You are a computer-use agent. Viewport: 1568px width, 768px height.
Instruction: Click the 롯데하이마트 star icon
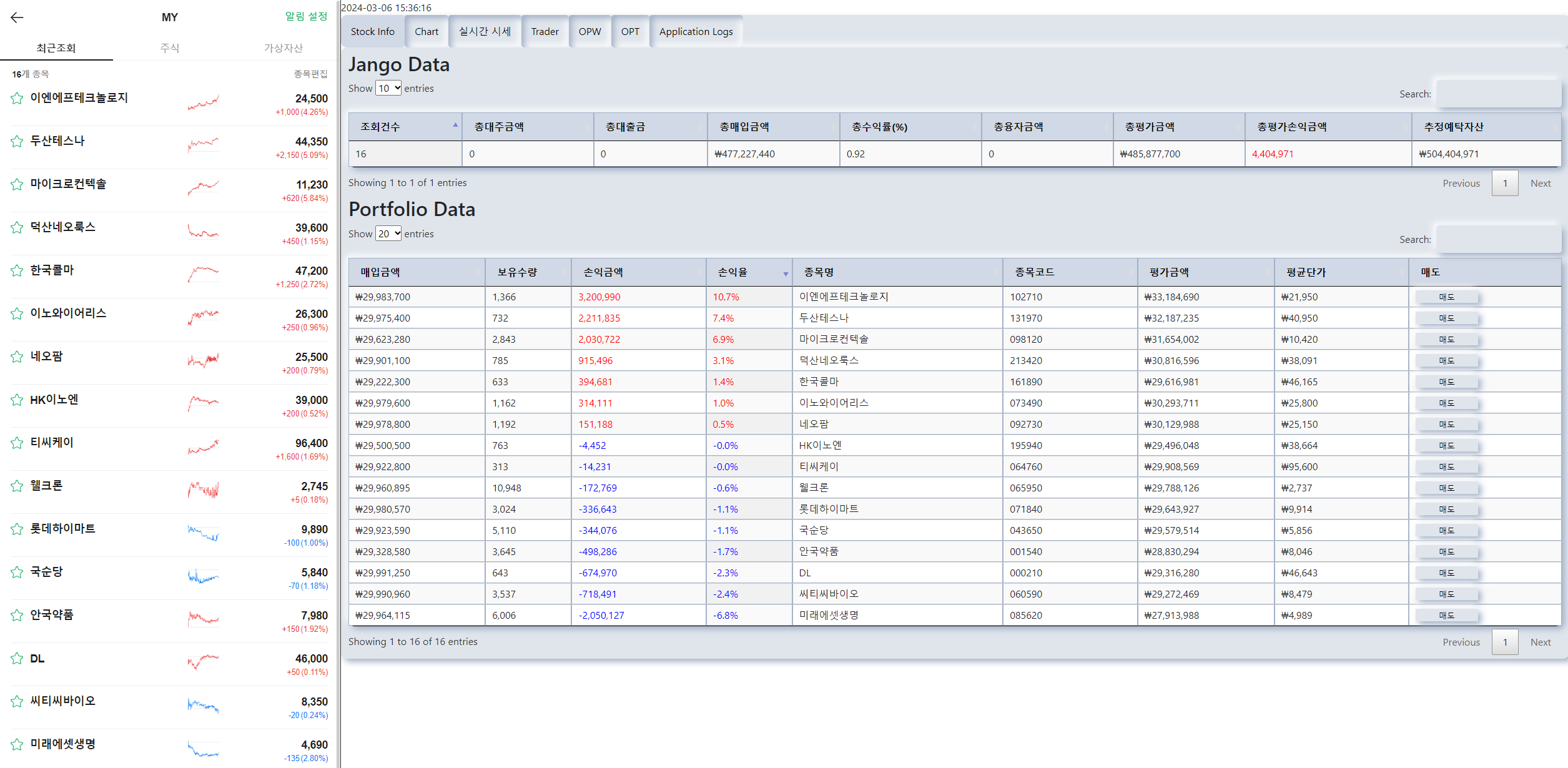(x=17, y=529)
